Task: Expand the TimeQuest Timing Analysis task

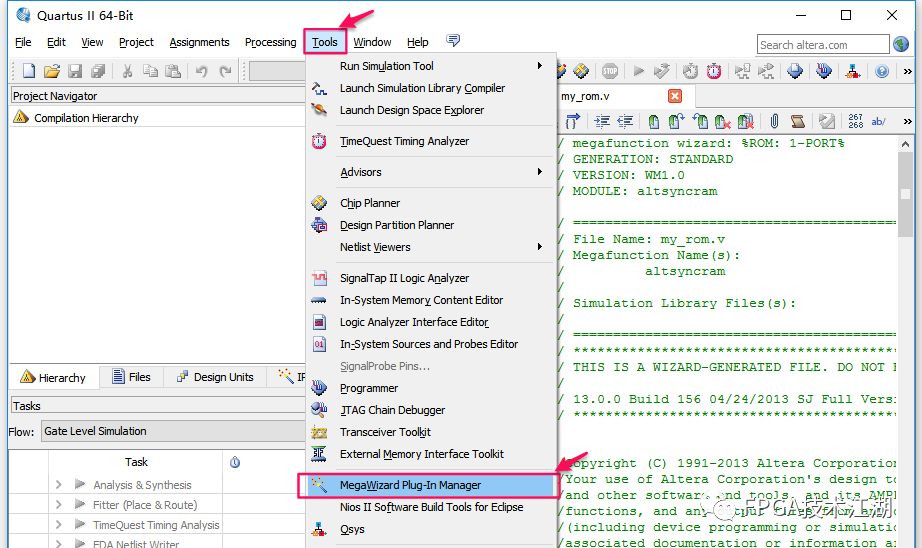Action: (58, 524)
